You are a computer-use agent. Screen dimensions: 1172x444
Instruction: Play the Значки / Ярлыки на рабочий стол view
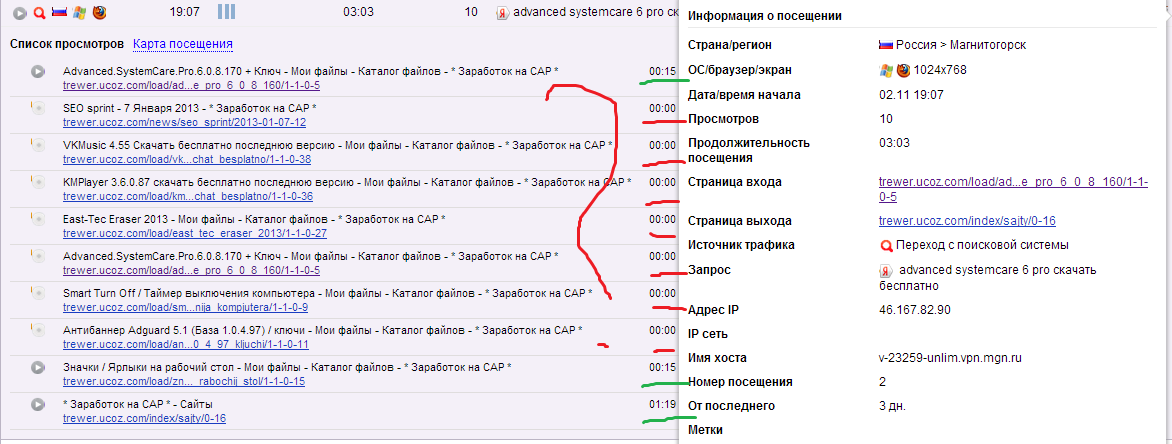click(x=37, y=367)
